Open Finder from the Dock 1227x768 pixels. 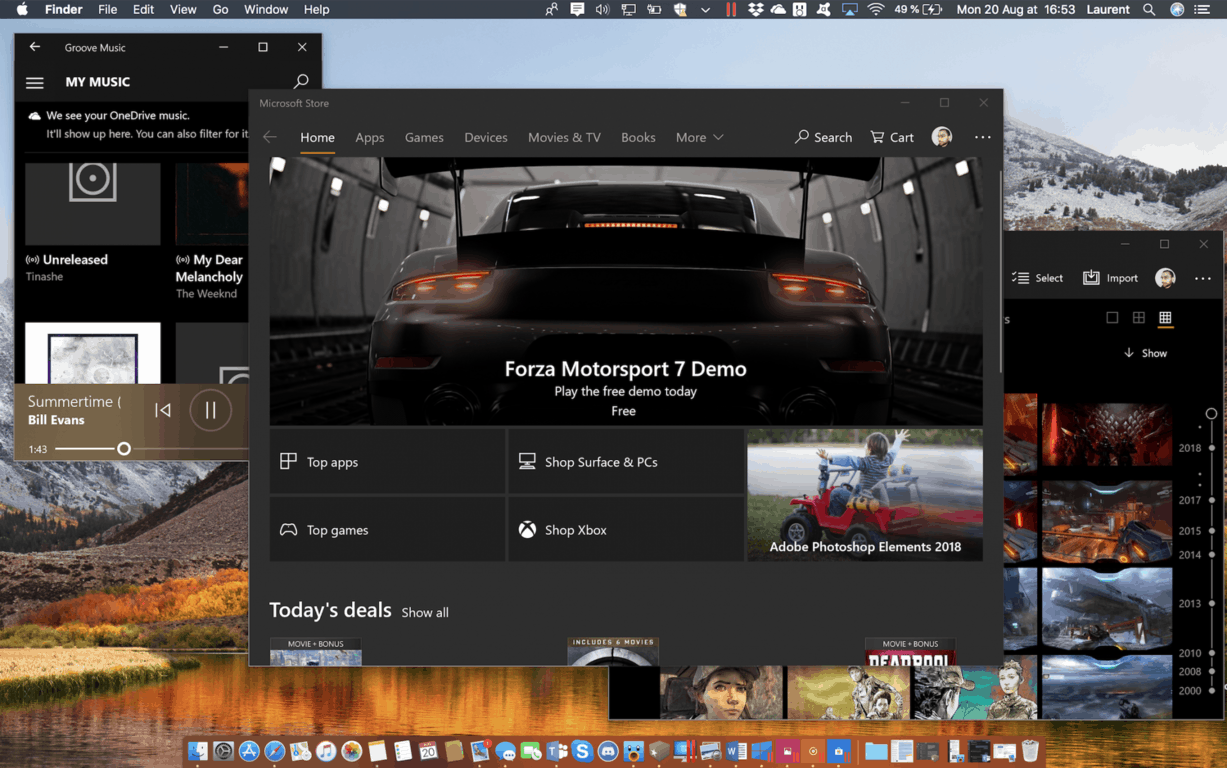[x=197, y=751]
